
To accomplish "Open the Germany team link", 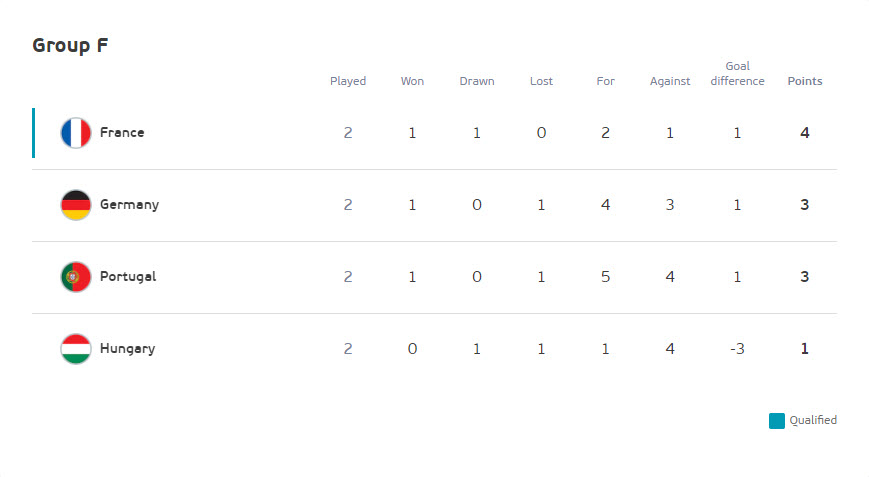I will [129, 204].
